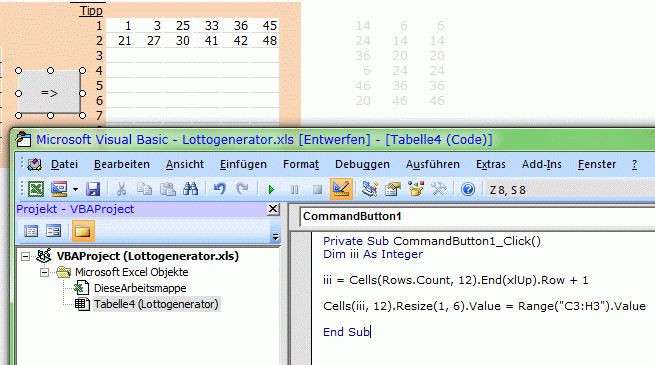
Task: Open the Project Explorer toolbar icon
Action: (x=370, y=190)
